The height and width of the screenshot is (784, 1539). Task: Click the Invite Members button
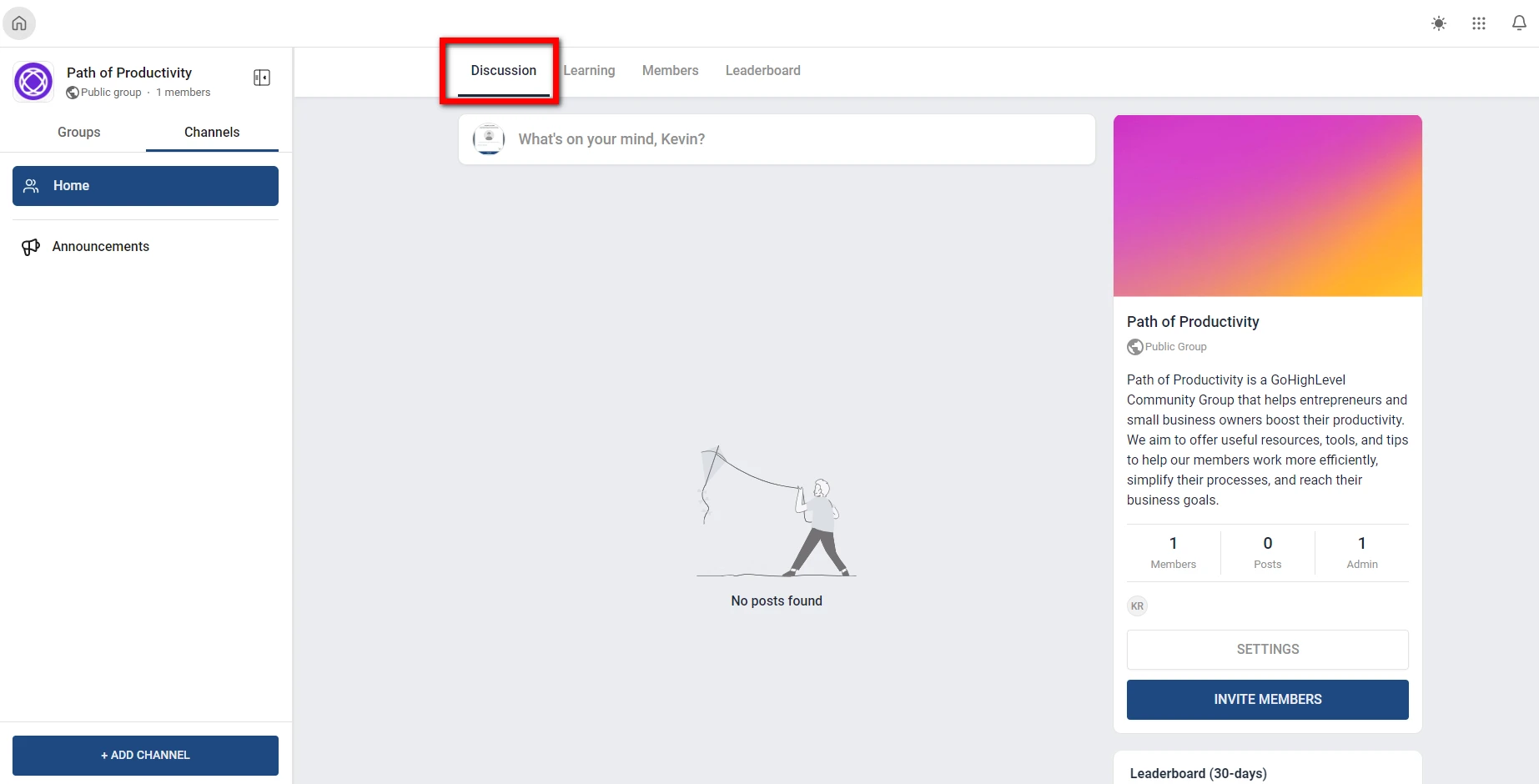[x=1267, y=700]
